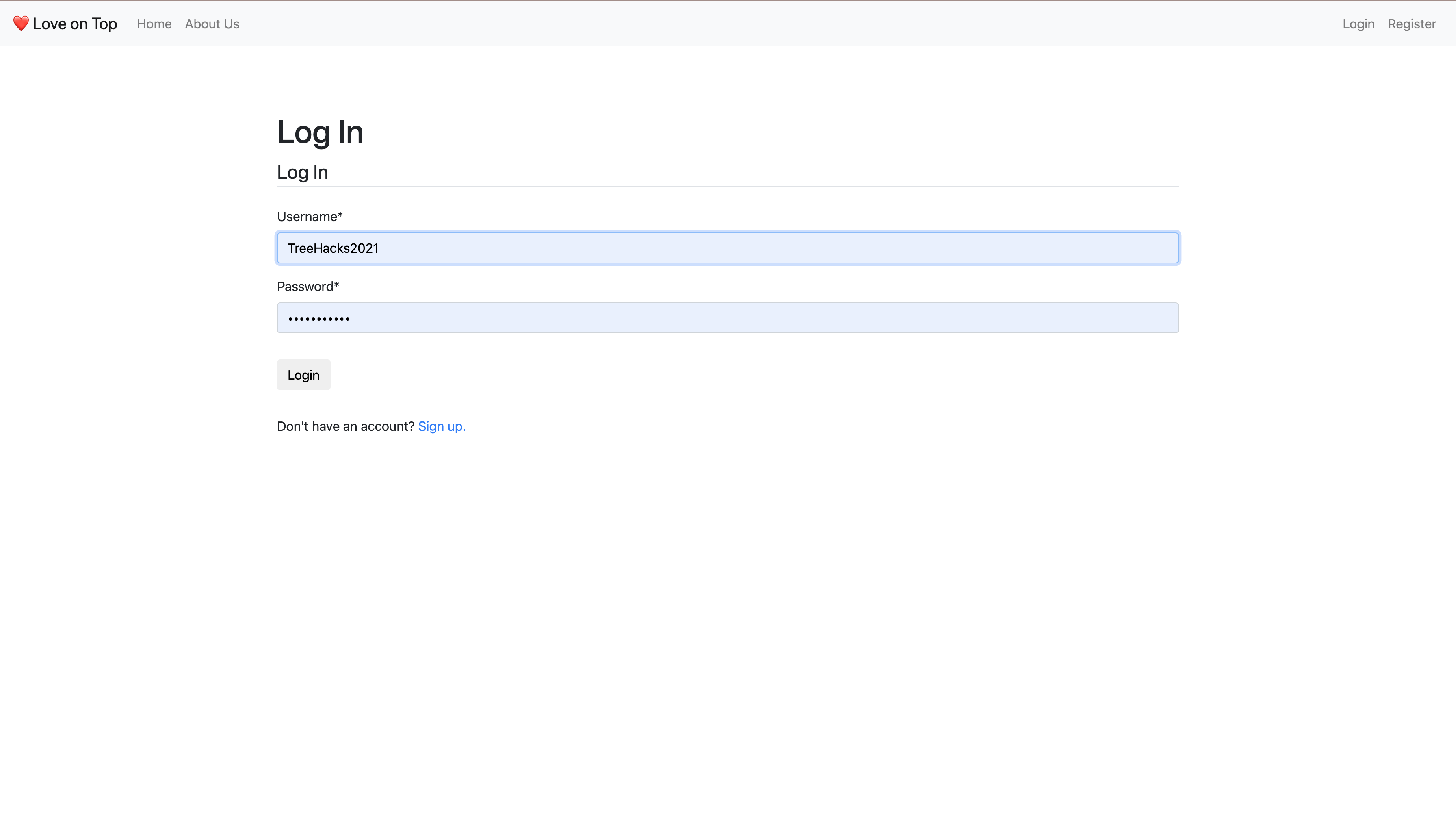Open the About Us page
This screenshot has width=1456, height=821.
click(212, 24)
